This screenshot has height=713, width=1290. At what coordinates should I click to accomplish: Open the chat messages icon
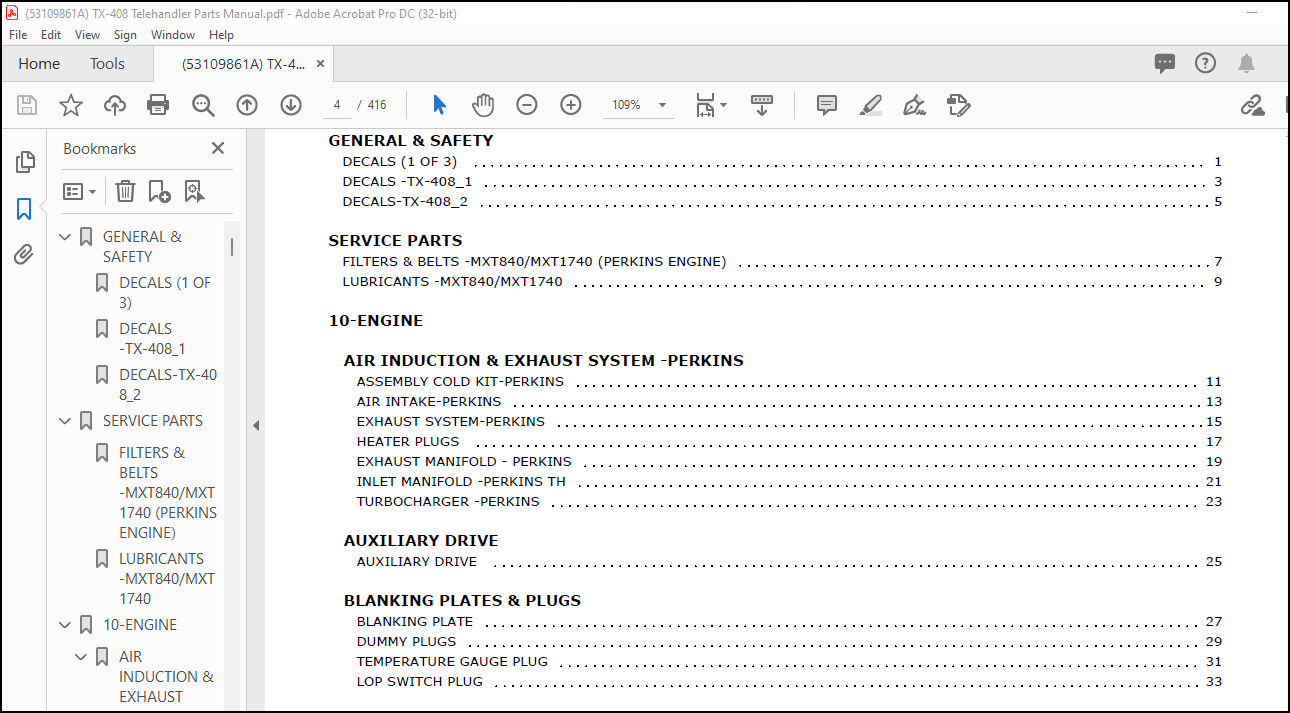1165,63
